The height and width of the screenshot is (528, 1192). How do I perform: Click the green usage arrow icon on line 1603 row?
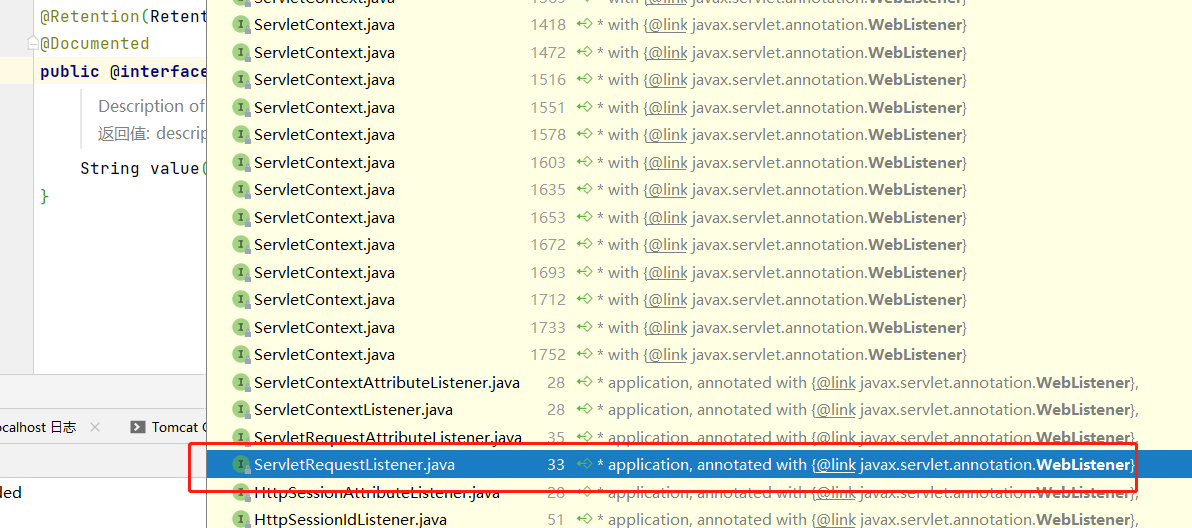[584, 162]
